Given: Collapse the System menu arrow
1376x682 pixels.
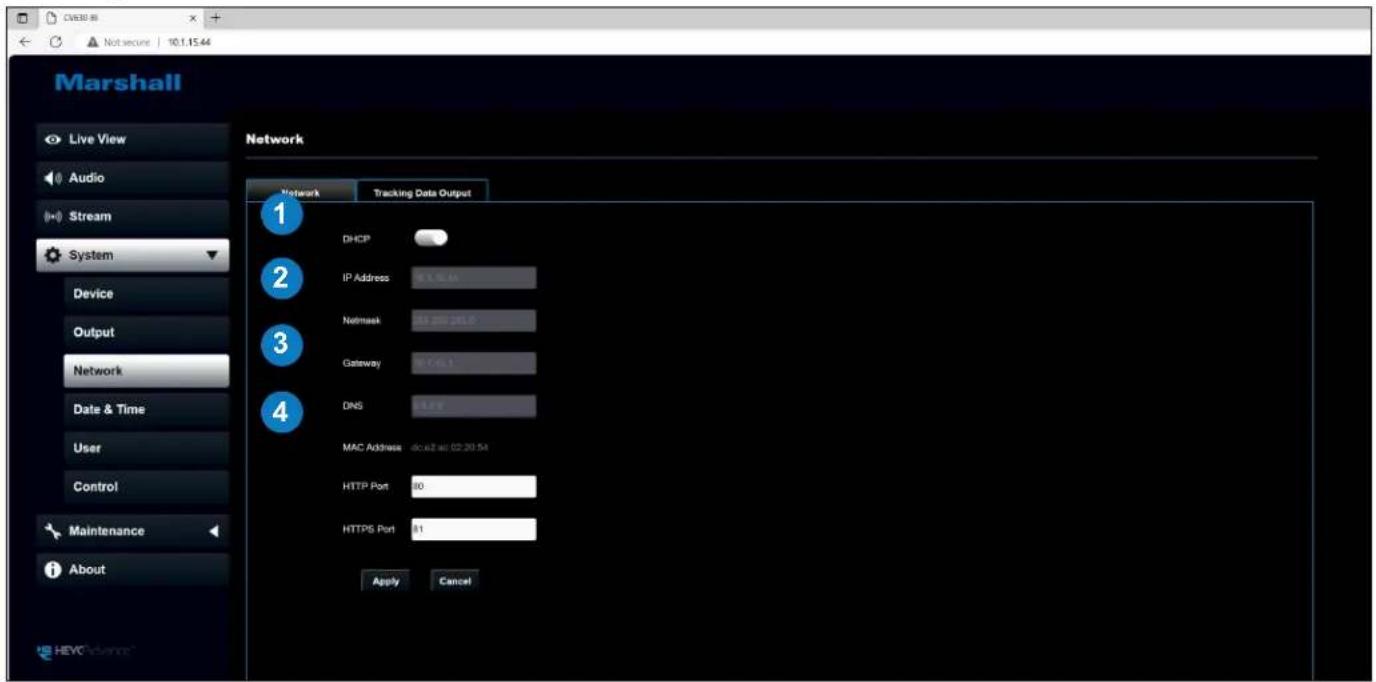Looking at the screenshot, I should point(211,255).
